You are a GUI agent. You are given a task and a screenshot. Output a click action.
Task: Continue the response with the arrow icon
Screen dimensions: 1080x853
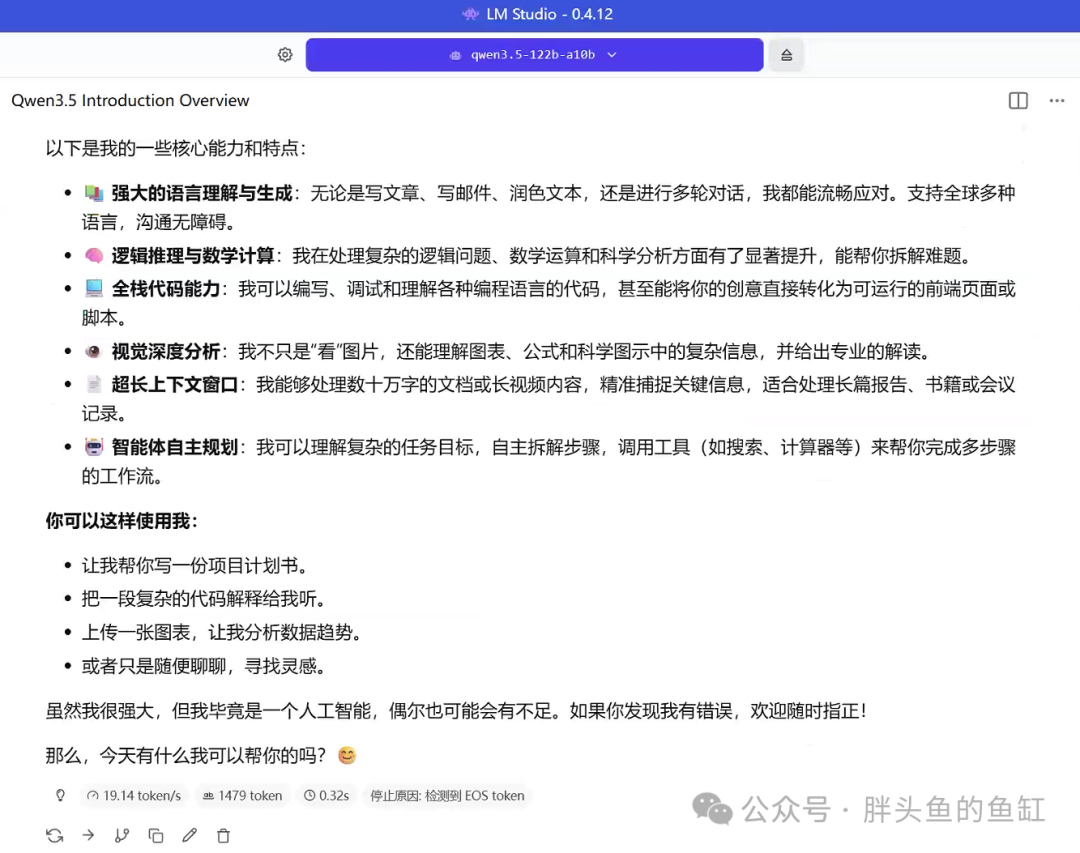coord(88,836)
